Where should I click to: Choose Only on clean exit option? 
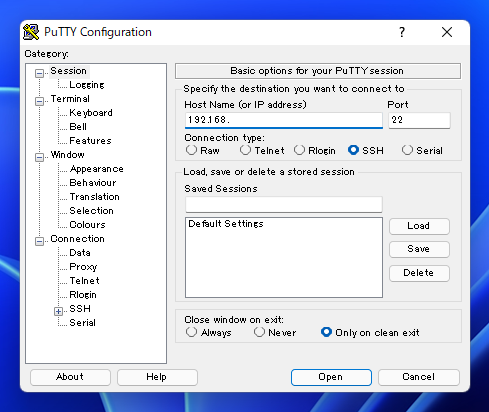(x=326, y=332)
